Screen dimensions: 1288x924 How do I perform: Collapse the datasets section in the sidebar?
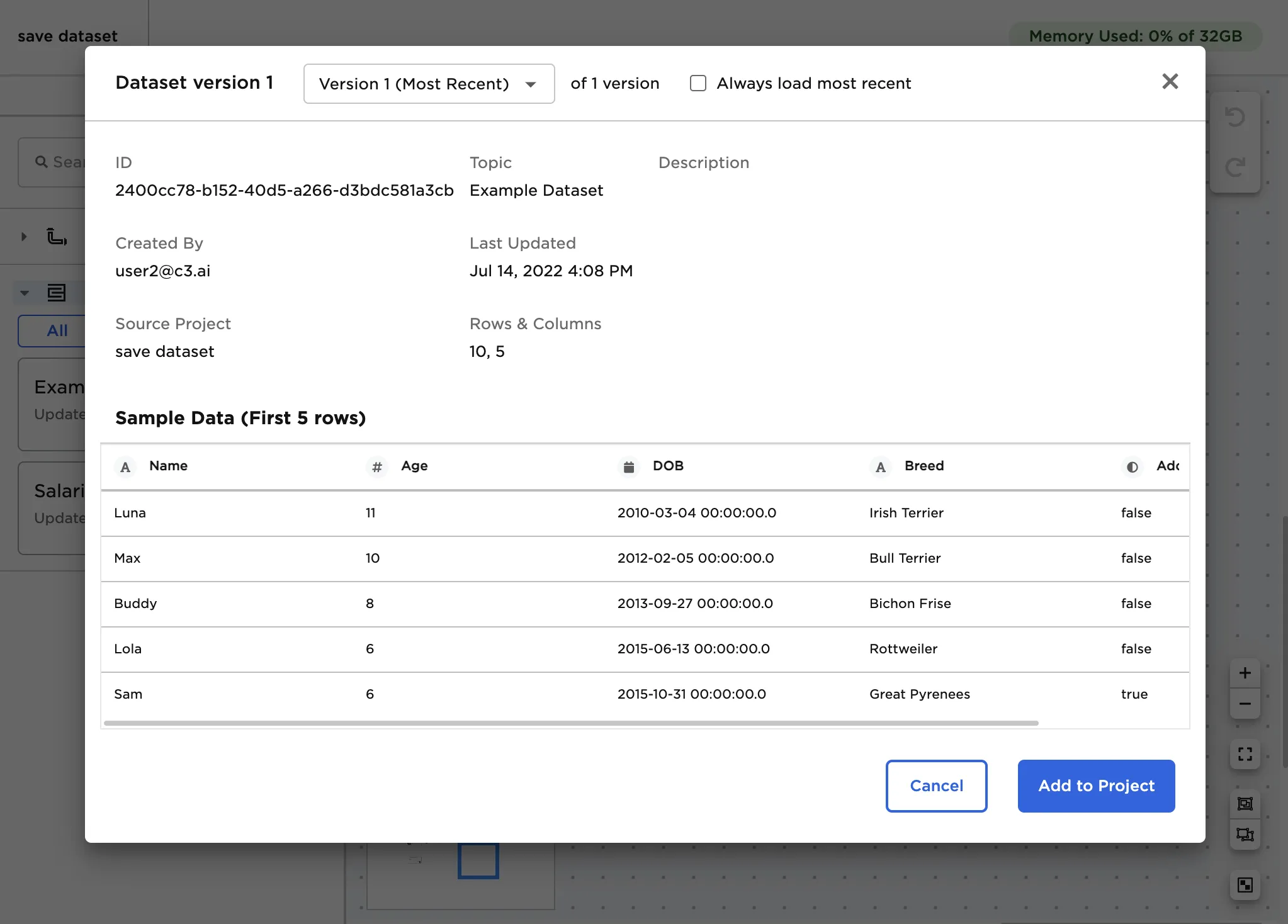tap(24, 293)
